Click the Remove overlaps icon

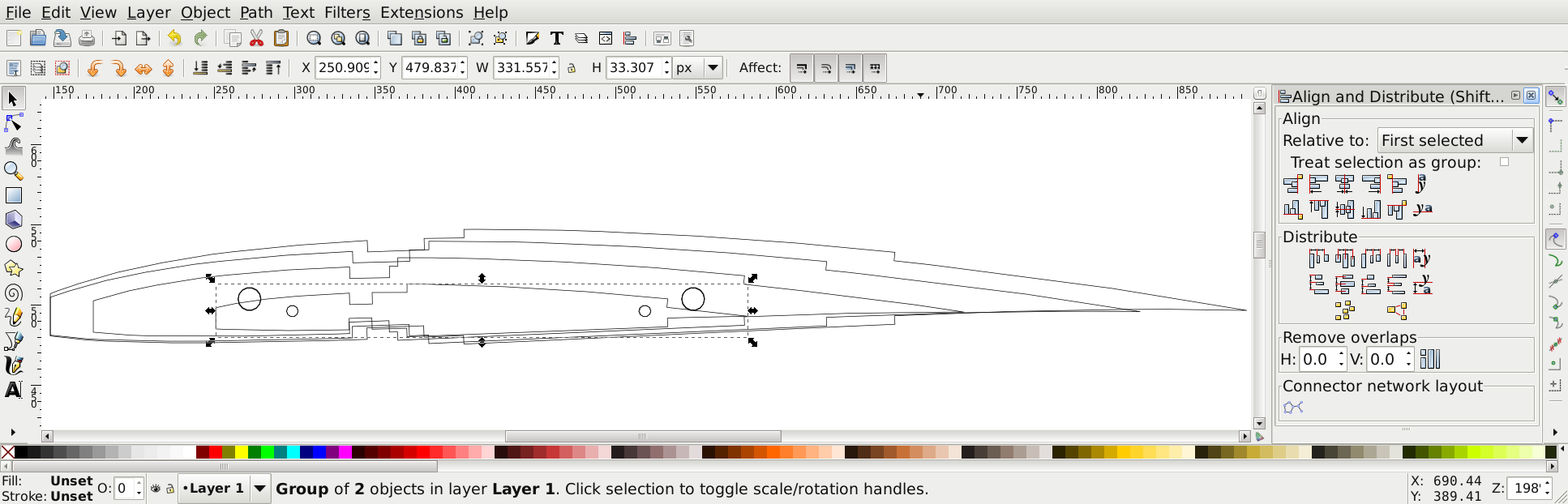point(1430,359)
